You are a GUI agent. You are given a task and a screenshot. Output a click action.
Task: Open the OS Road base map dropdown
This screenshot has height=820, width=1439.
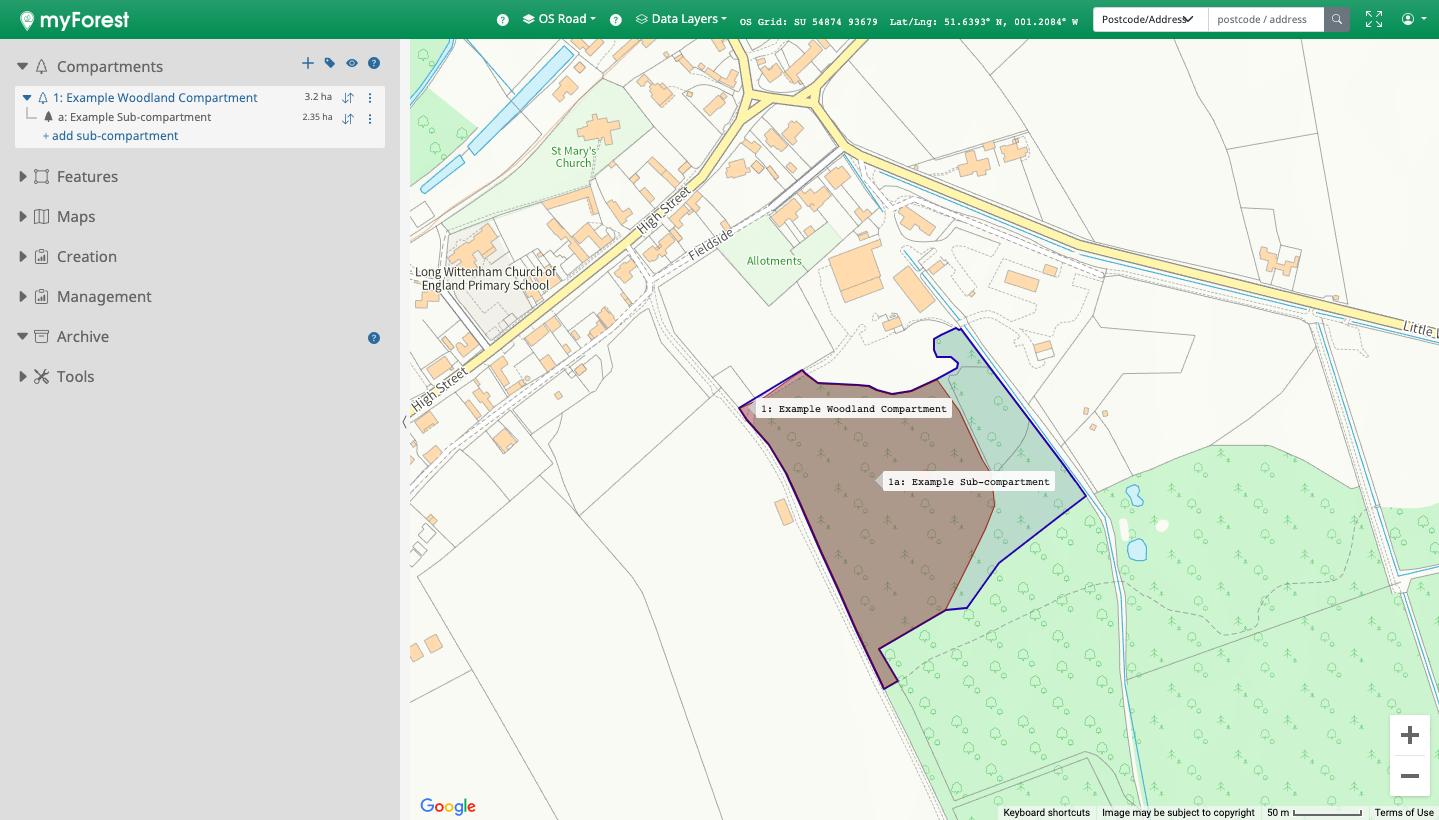(x=560, y=19)
